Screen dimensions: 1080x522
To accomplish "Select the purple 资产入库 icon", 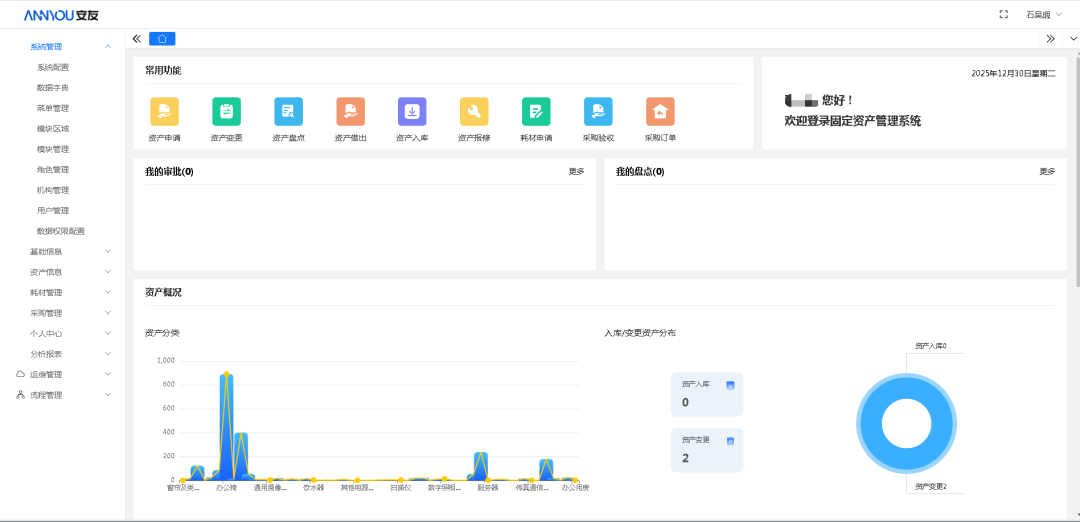I will pos(412,112).
